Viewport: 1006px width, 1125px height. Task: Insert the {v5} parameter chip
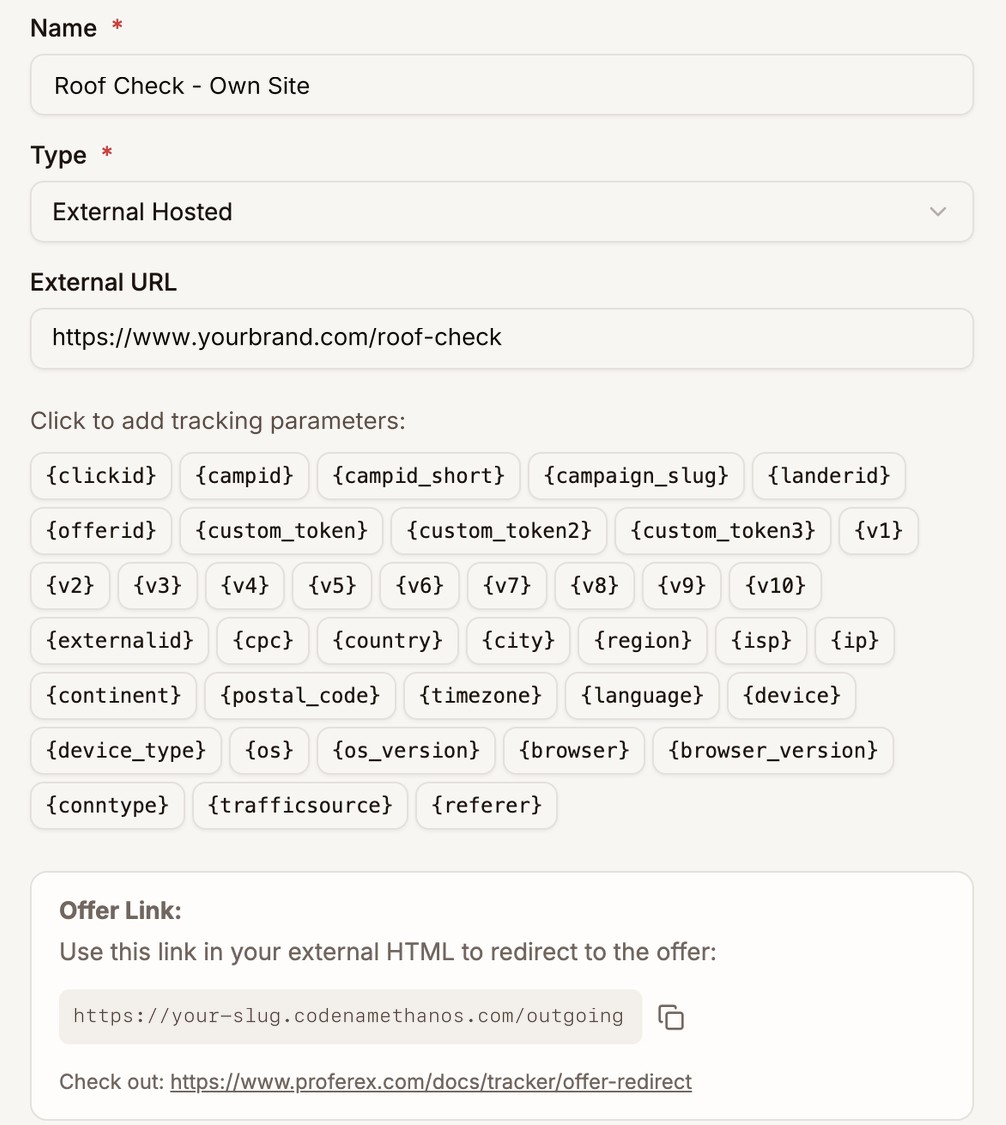tap(332, 585)
